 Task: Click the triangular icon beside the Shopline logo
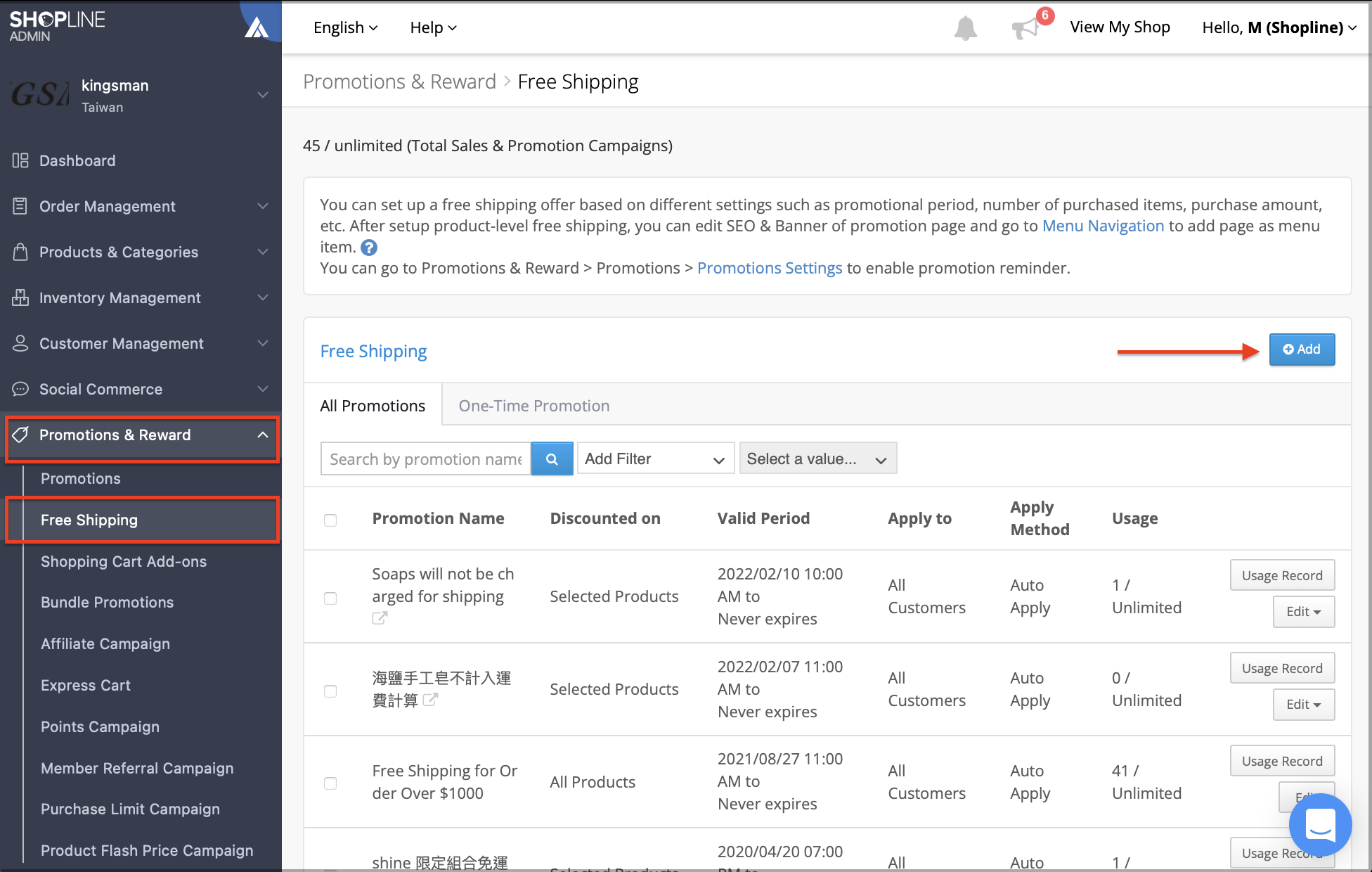point(257,27)
